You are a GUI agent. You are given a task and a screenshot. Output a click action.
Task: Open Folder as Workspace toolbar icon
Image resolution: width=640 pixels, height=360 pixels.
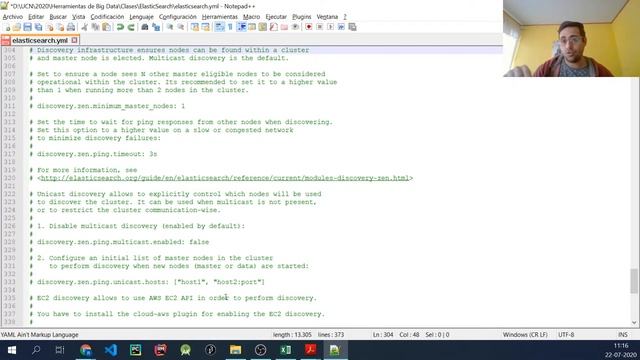pos(284,27)
